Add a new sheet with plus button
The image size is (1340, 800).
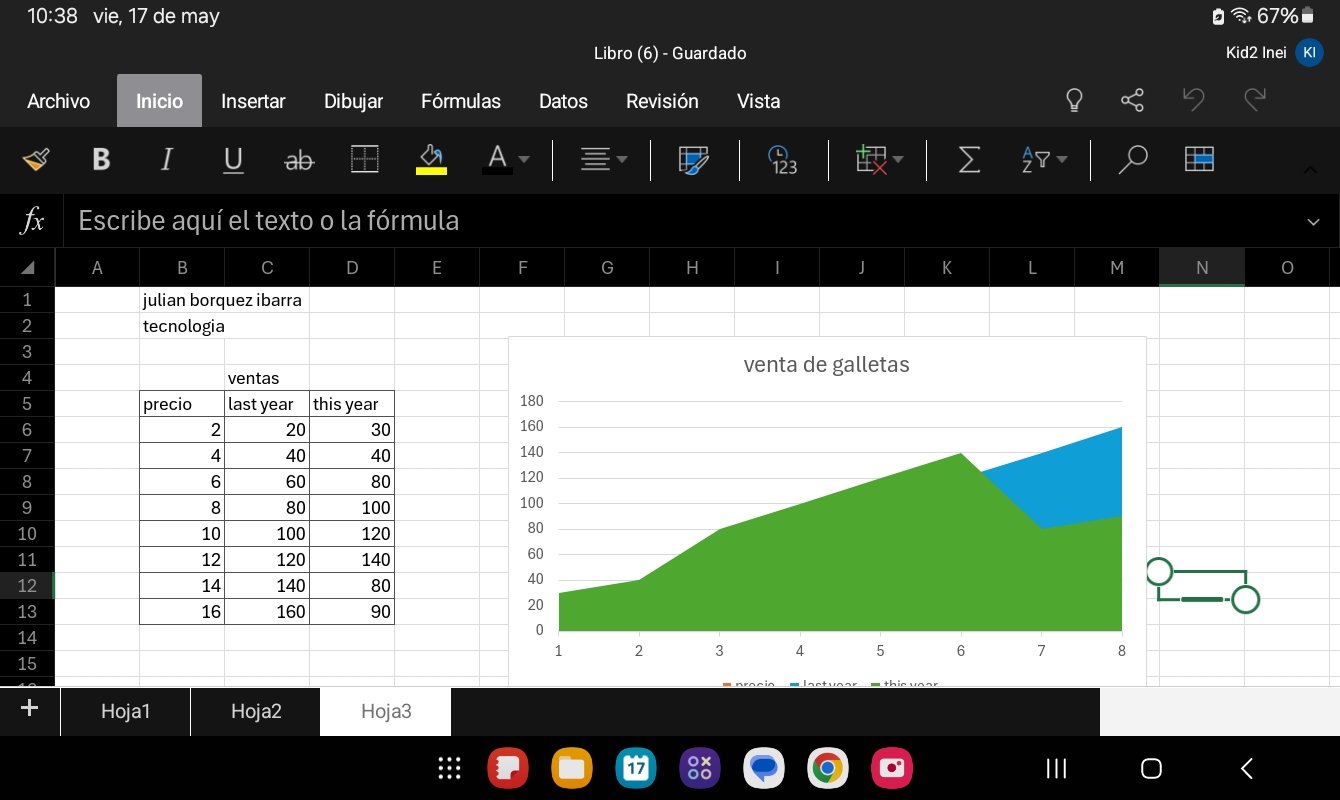[29, 709]
